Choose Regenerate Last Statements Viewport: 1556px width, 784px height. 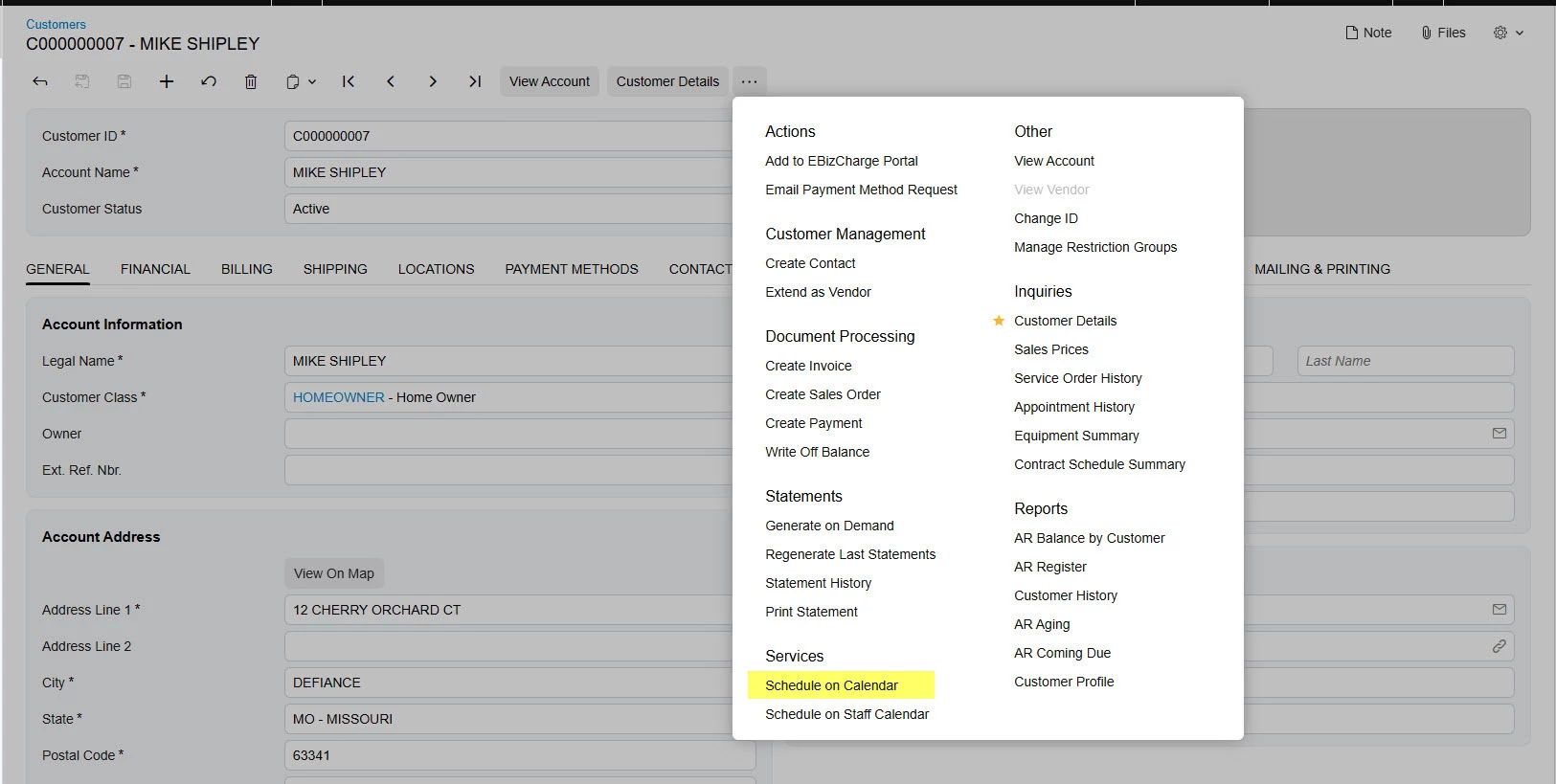coord(850,554)
